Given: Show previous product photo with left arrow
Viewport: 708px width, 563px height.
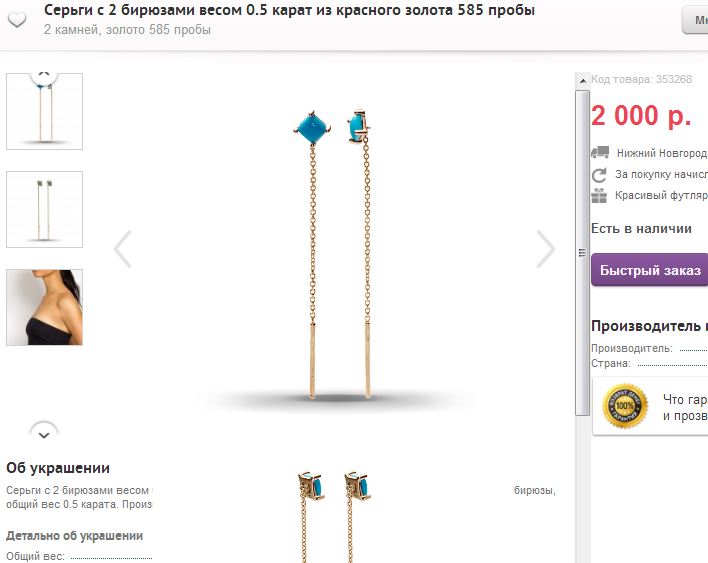Looking at the screenshot, I should 123,249.
